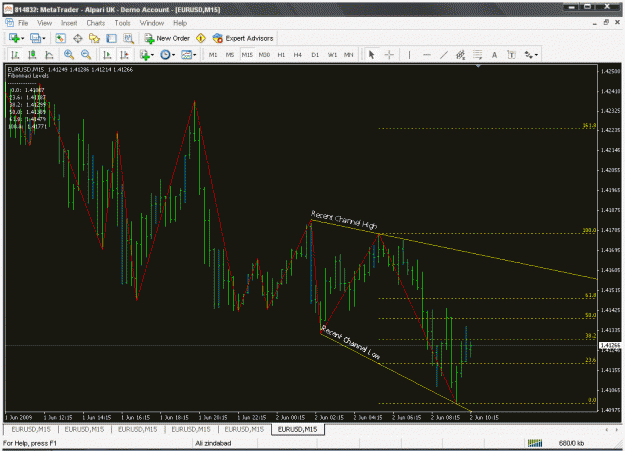Select the Text 'A' tool
625x451 pixels.
[494, 55]
